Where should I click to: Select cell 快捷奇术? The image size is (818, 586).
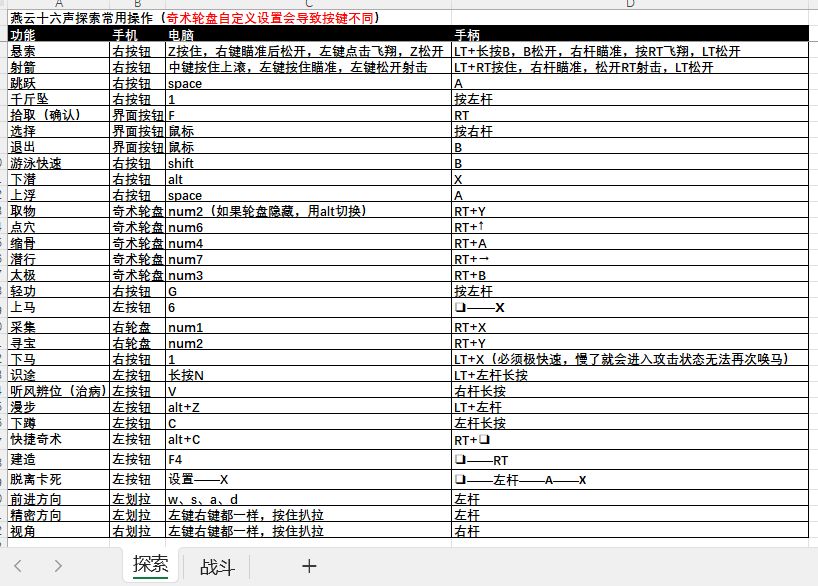(x=58, y=439)
